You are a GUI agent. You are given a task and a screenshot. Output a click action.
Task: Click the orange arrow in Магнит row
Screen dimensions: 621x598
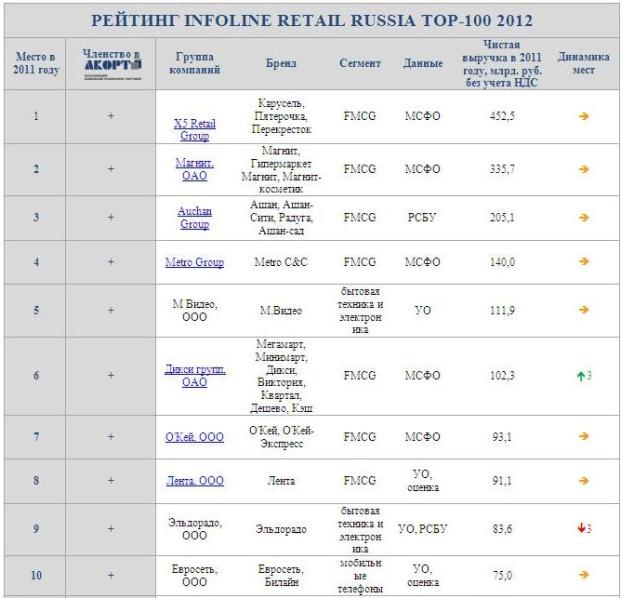(x=583, y=169)
